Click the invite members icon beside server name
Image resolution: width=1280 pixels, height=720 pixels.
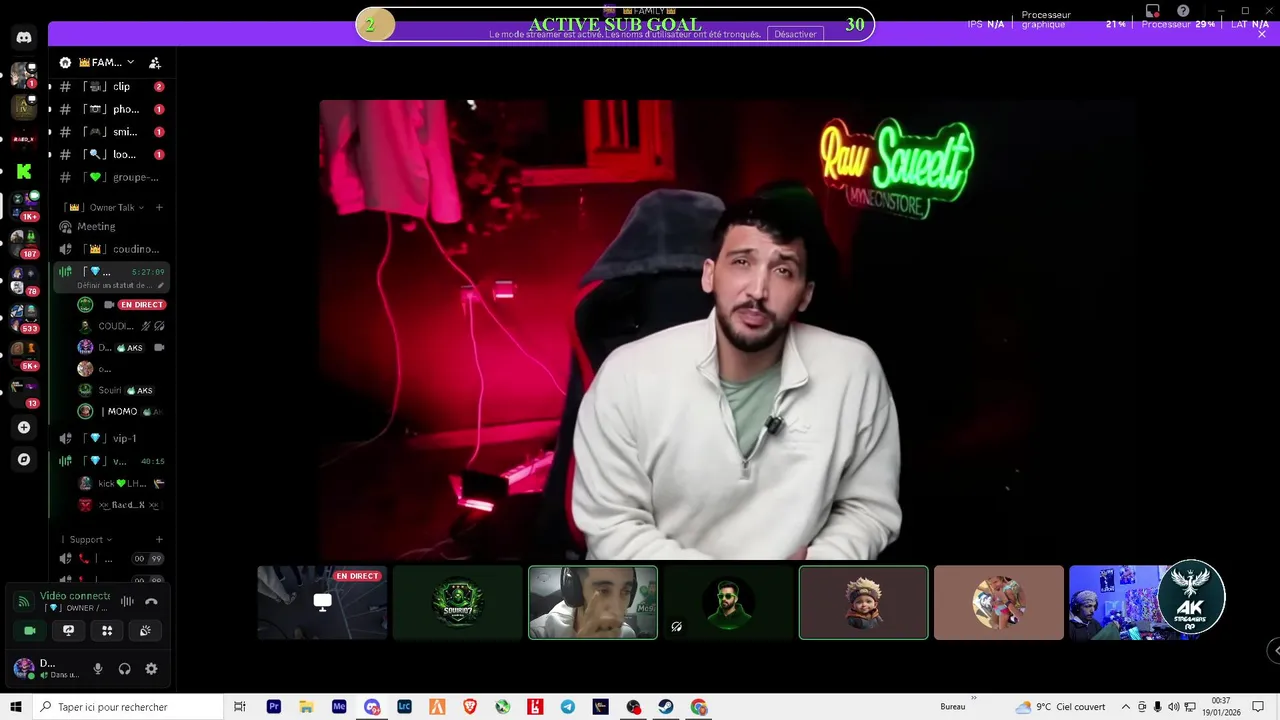155,62
